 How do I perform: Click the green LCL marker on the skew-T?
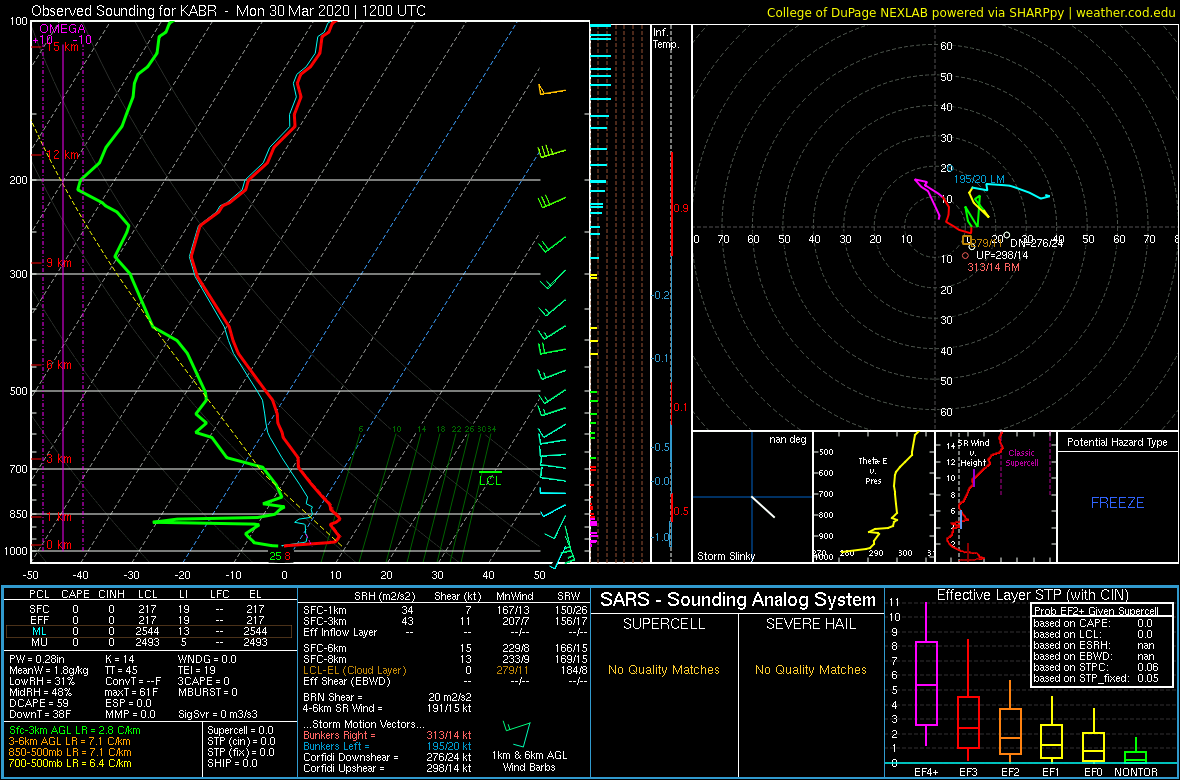490,477
